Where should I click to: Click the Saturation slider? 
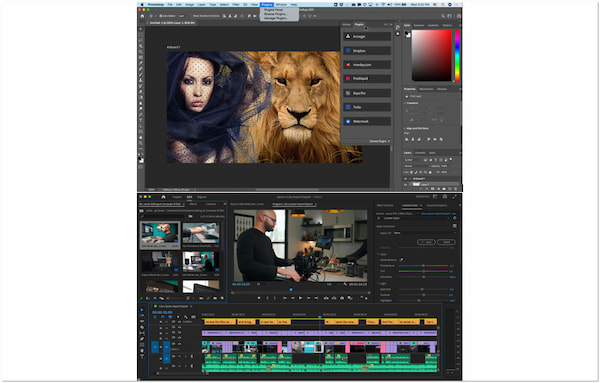[423, 277]
